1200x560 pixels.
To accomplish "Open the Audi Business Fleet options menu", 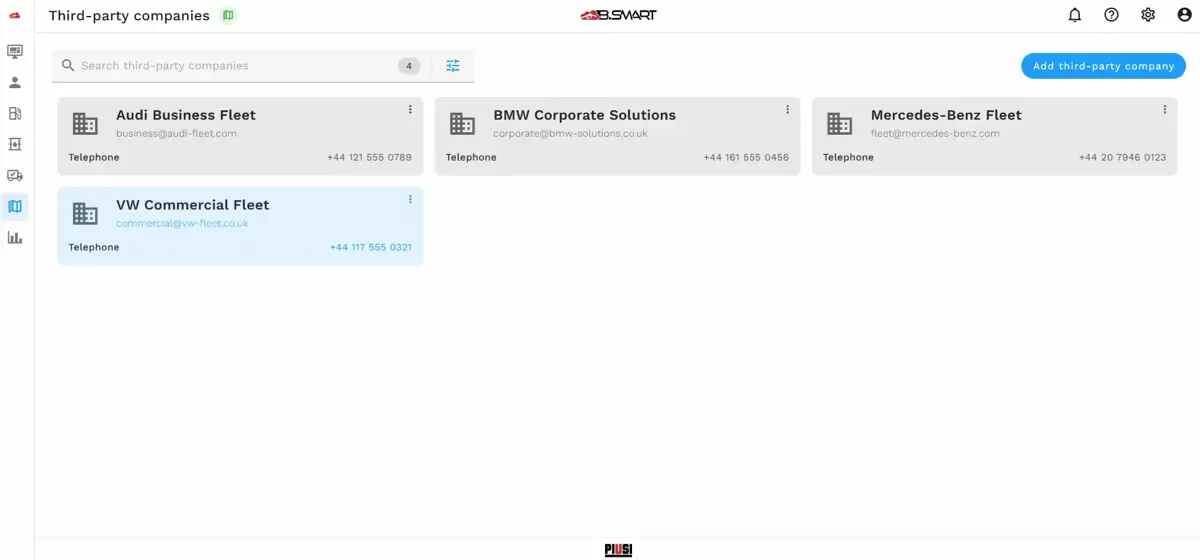I will (410, 109).
